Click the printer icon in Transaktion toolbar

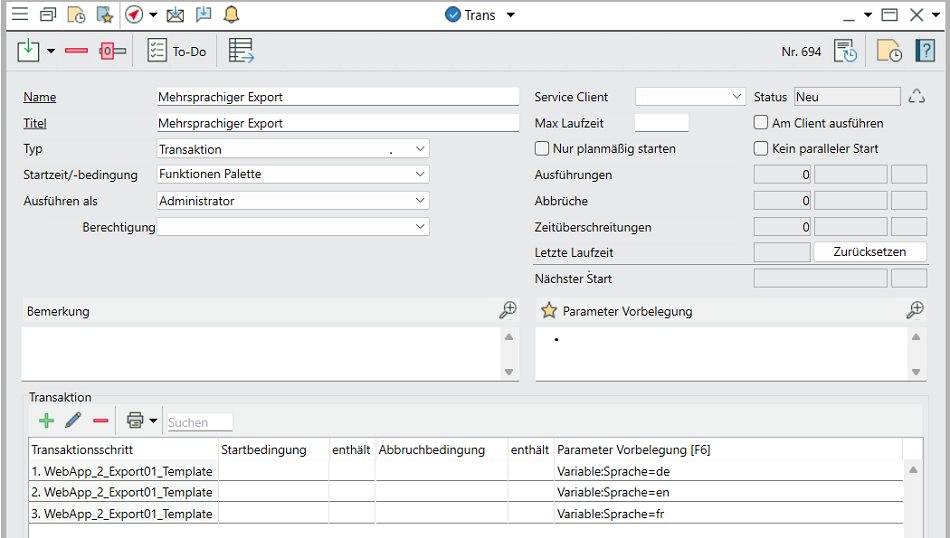[x=135, y=421]
